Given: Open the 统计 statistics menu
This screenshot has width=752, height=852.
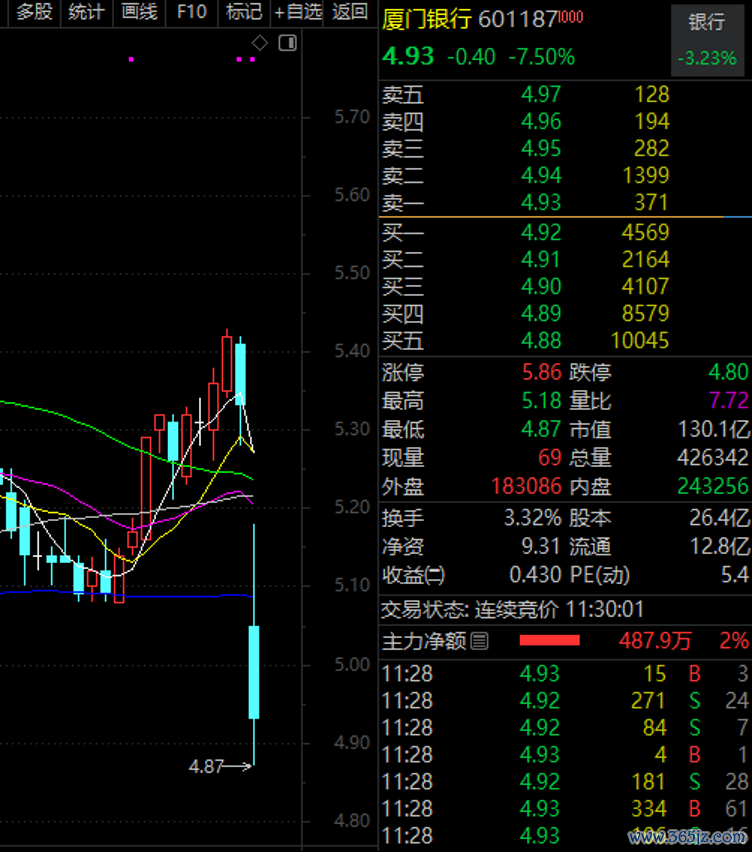Looking at the screenshot, I should (86, 12).
